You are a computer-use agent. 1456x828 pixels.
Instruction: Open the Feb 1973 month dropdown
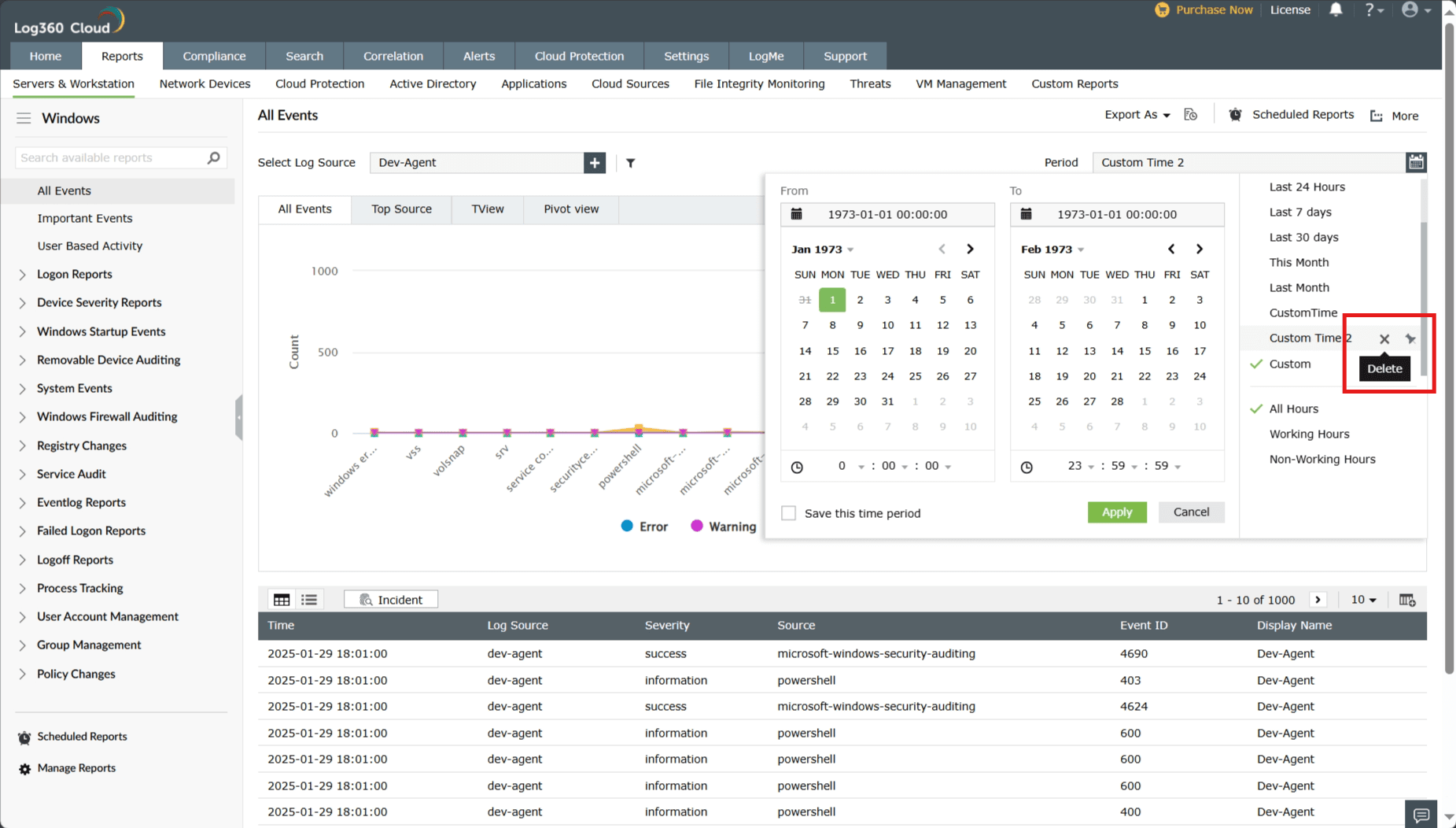tap(1052, 250)
